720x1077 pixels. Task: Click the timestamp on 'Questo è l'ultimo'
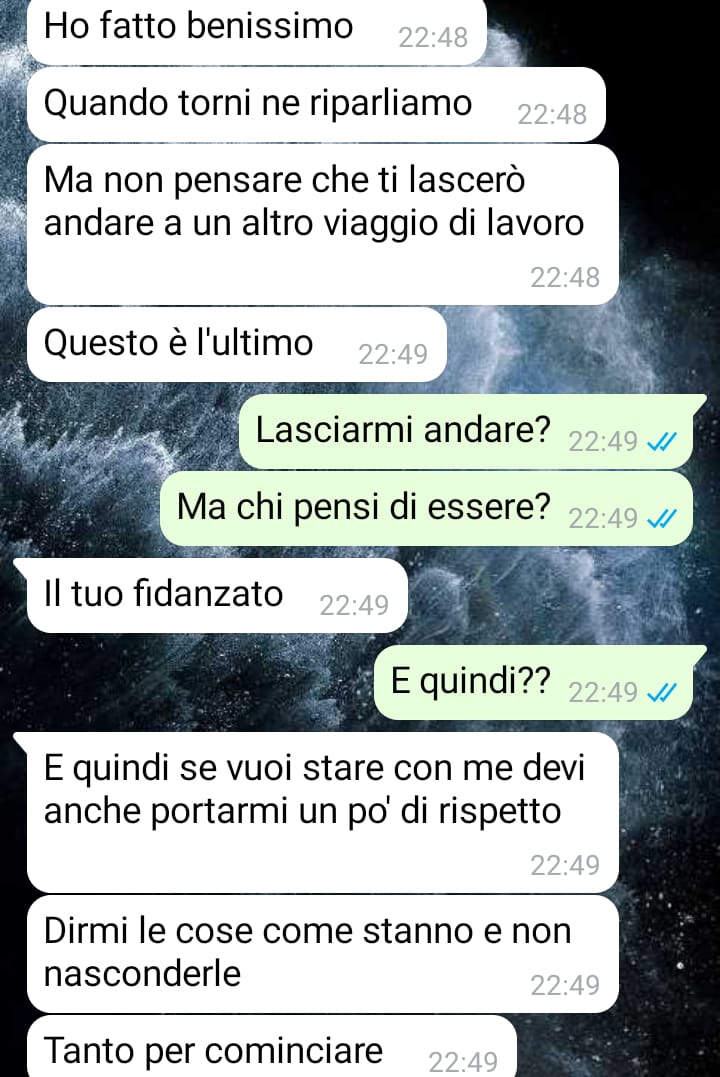coord(393,354)
